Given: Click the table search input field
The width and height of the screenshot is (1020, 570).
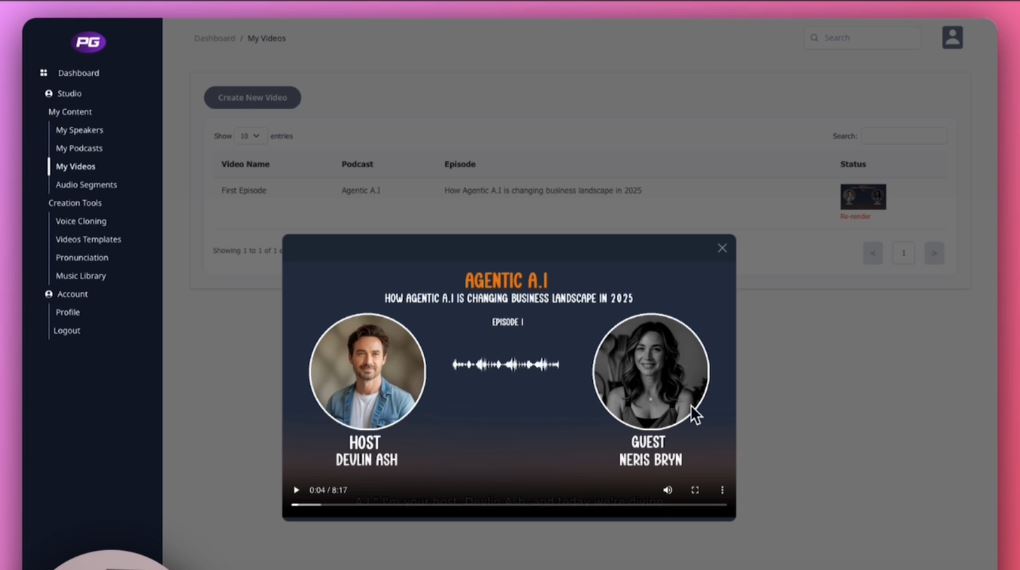Looking at the screenshot, I should (x=904, y=136).
